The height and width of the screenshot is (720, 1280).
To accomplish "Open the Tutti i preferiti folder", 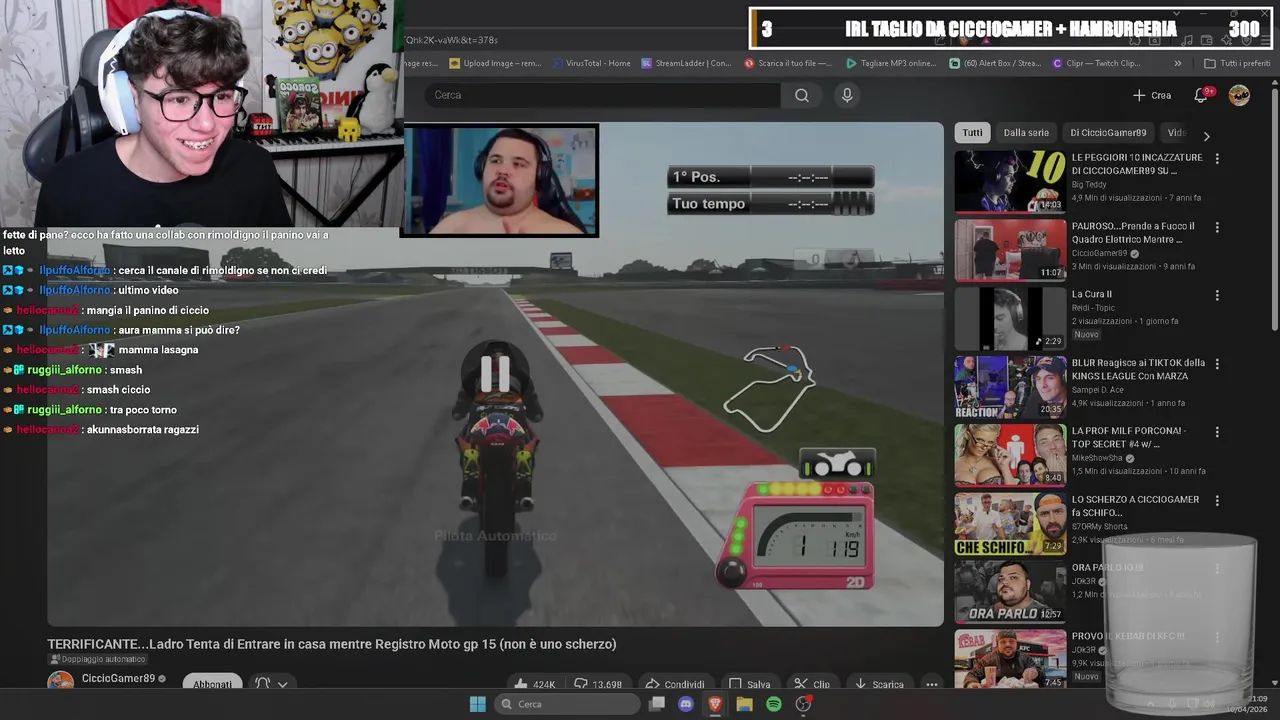I will click(x=1237, y=63).
